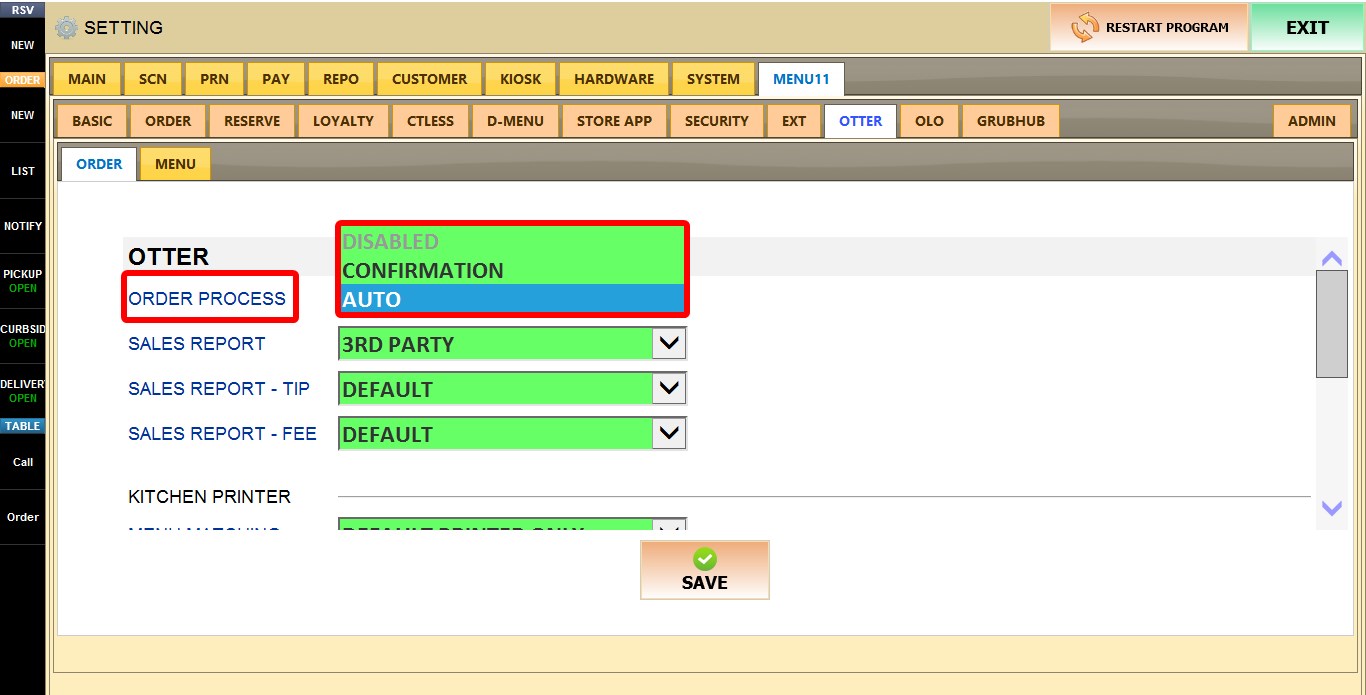Select the ORDER tab under OTTER
This screenshot has height=695, width=1366.
click(99, 164)
